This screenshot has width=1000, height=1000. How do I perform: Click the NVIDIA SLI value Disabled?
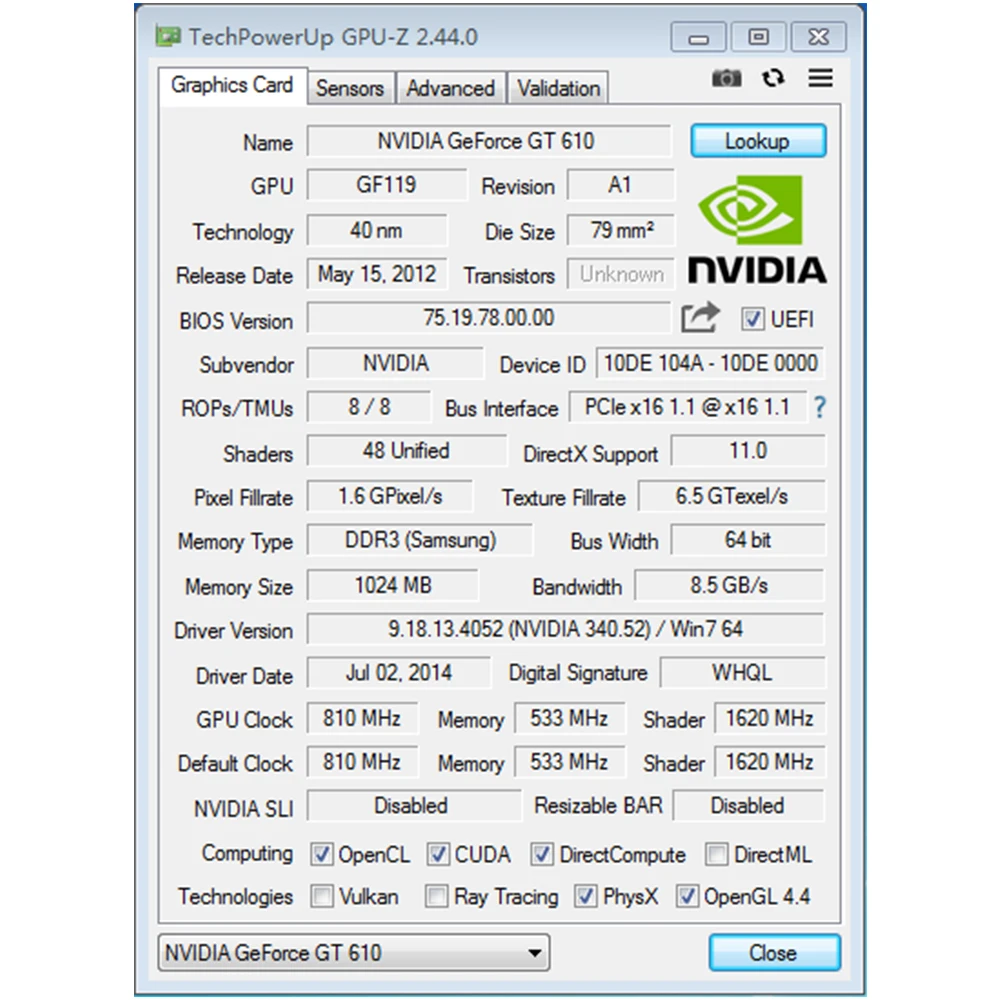pos(413,806)
